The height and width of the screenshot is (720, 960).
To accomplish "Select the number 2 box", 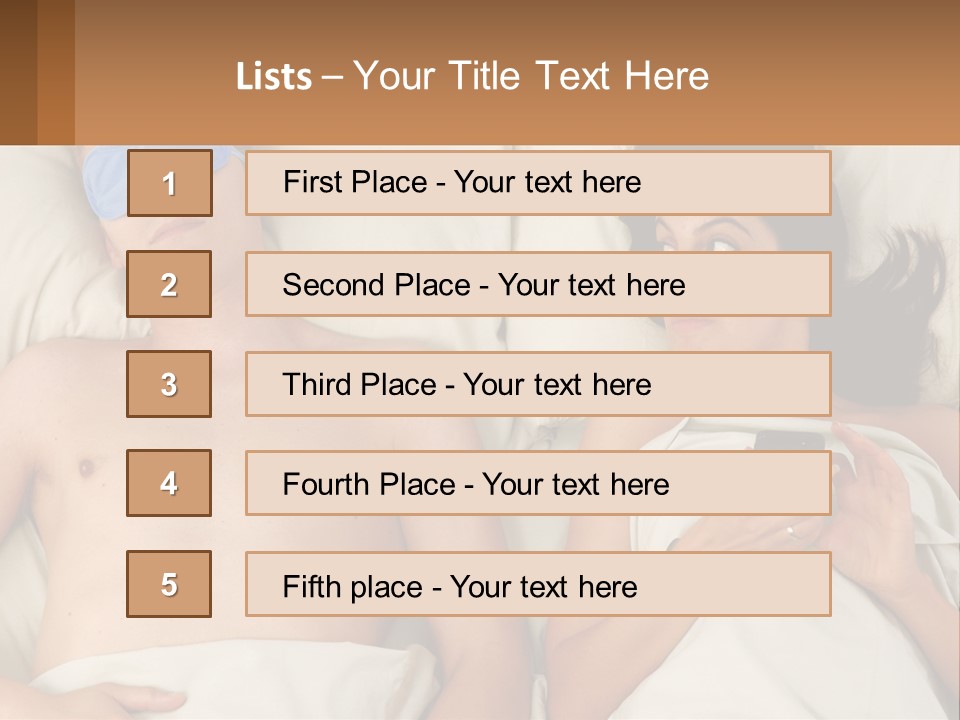I will (169, 284).
